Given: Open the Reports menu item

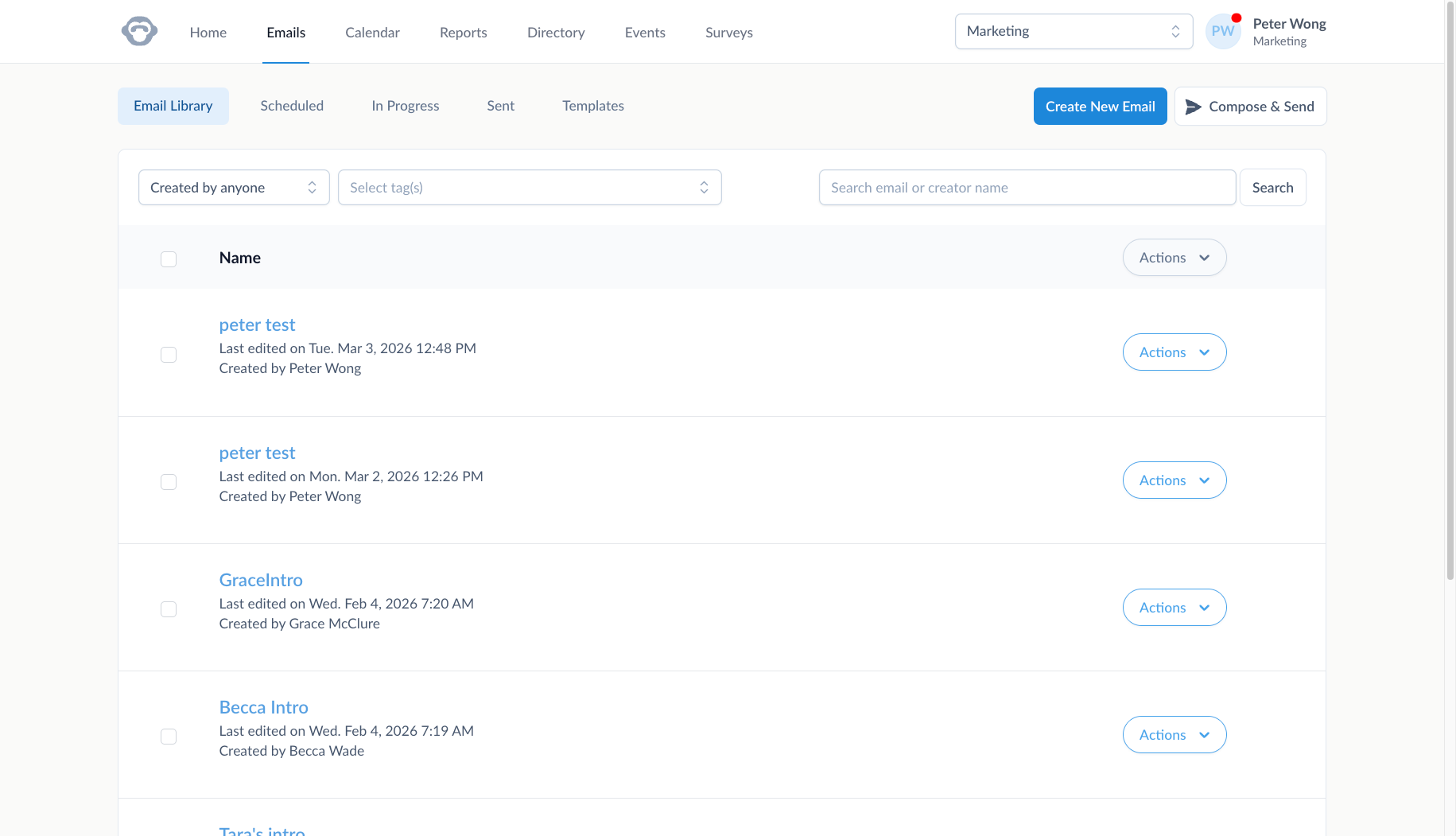Looking at the screenshot, I should point(463,33).
